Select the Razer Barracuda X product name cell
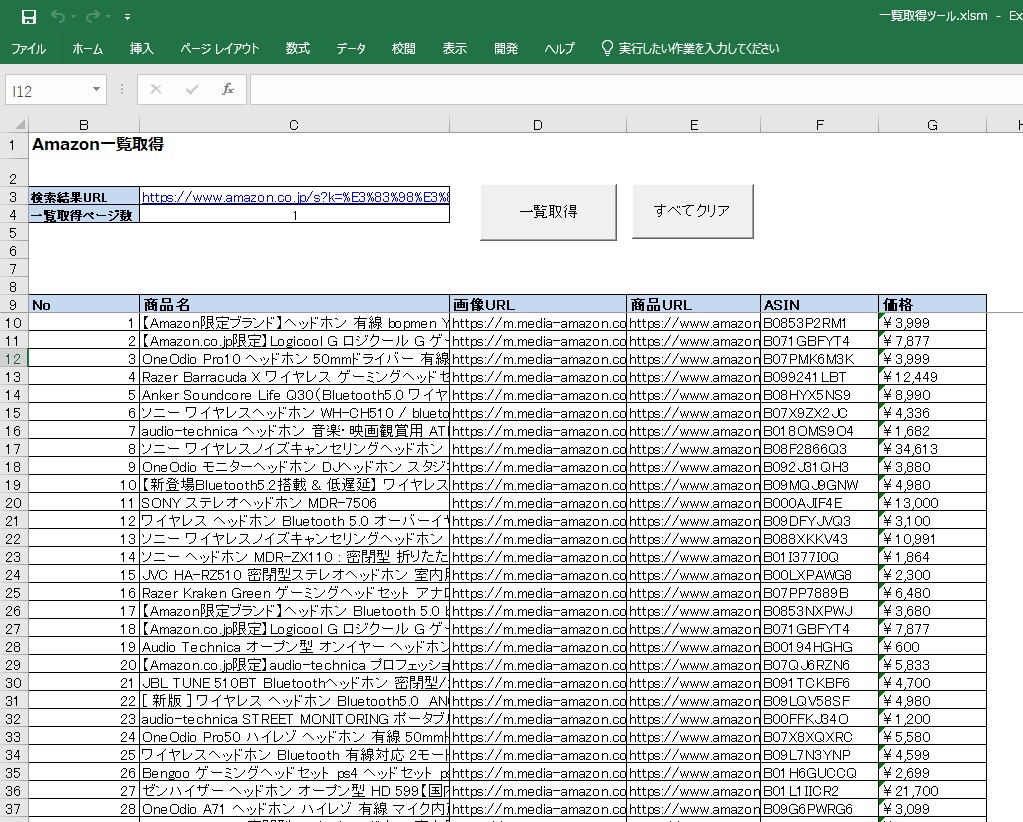Image resolution: width=1023 pixels, height=822 pixels. click(x=294, y=376)
